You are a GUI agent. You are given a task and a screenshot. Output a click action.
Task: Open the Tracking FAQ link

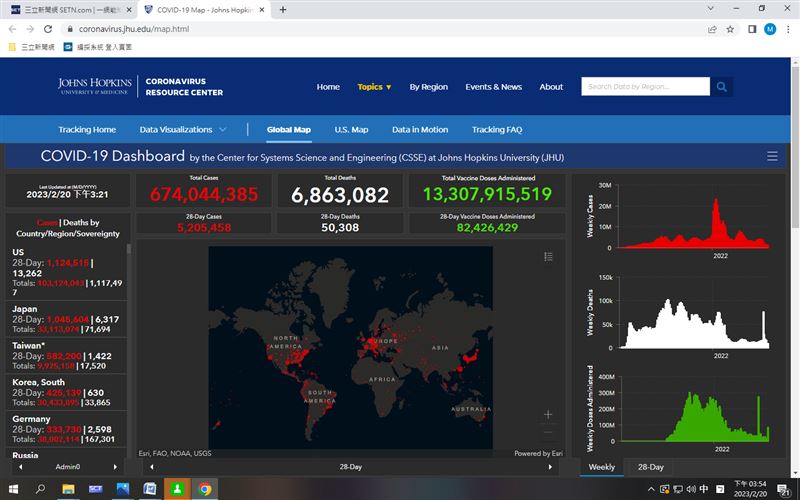pos(497,130)
